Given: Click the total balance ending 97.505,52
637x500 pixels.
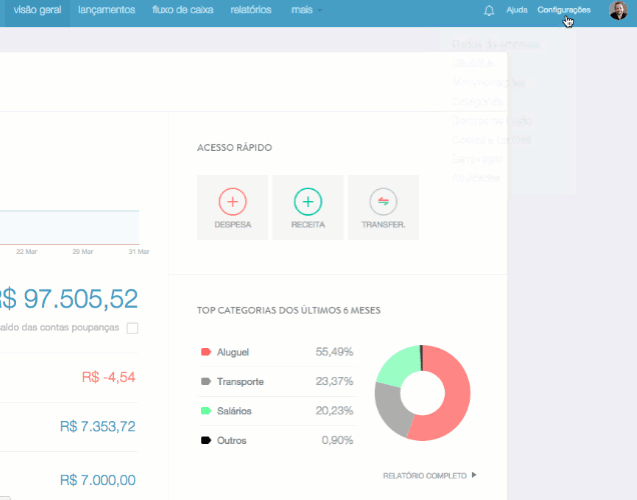Looking at the screenshot, I should tap(68, 299).
